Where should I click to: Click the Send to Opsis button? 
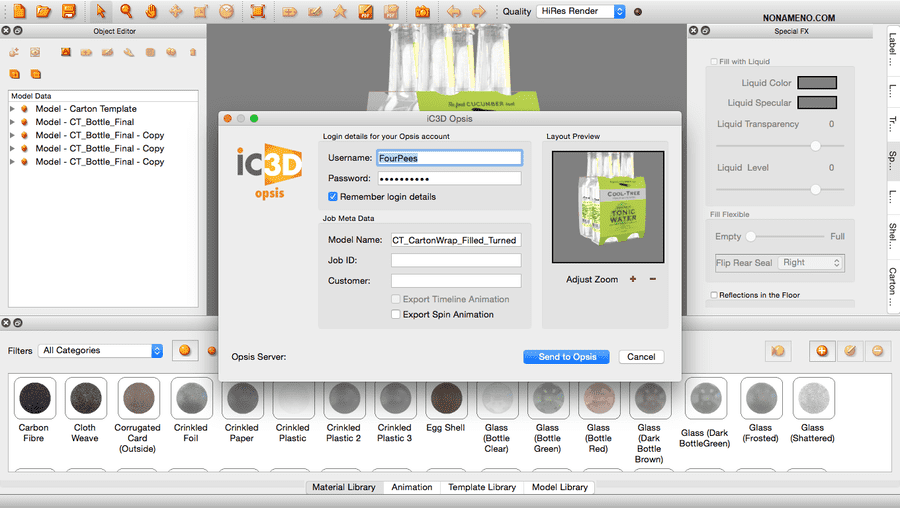click(566, 357)
